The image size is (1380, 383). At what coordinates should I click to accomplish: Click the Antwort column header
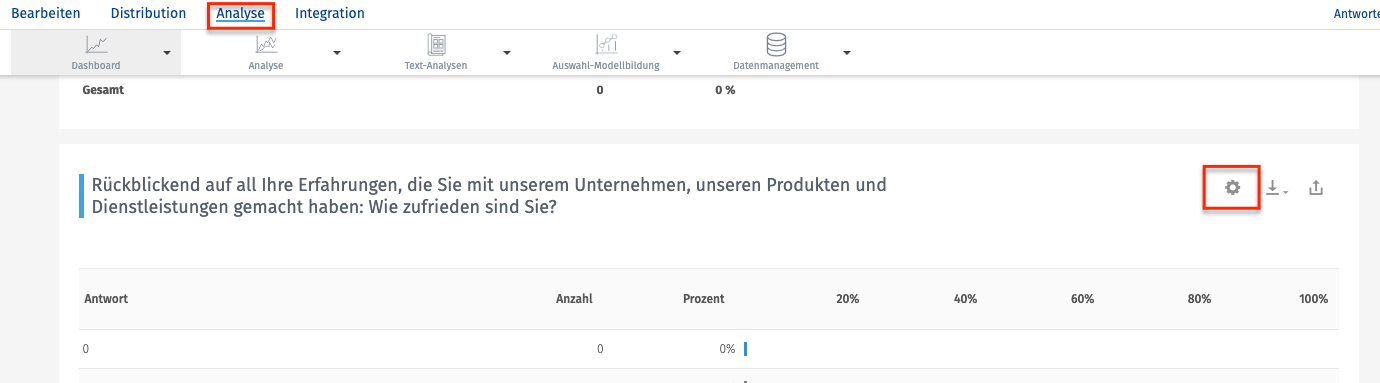(106, 299)
